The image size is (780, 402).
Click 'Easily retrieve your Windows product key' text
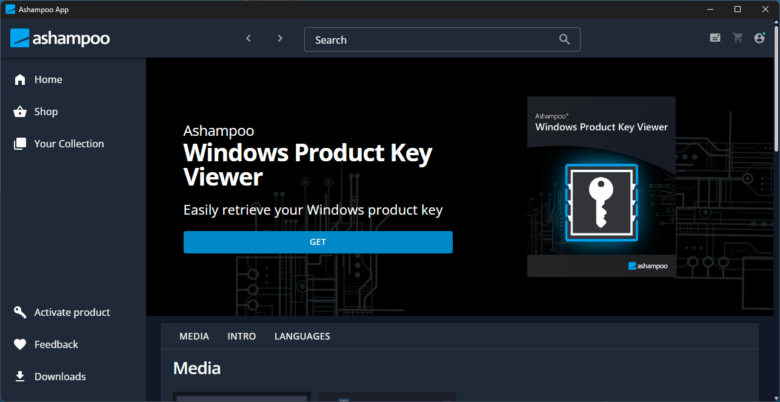point(313,210)
